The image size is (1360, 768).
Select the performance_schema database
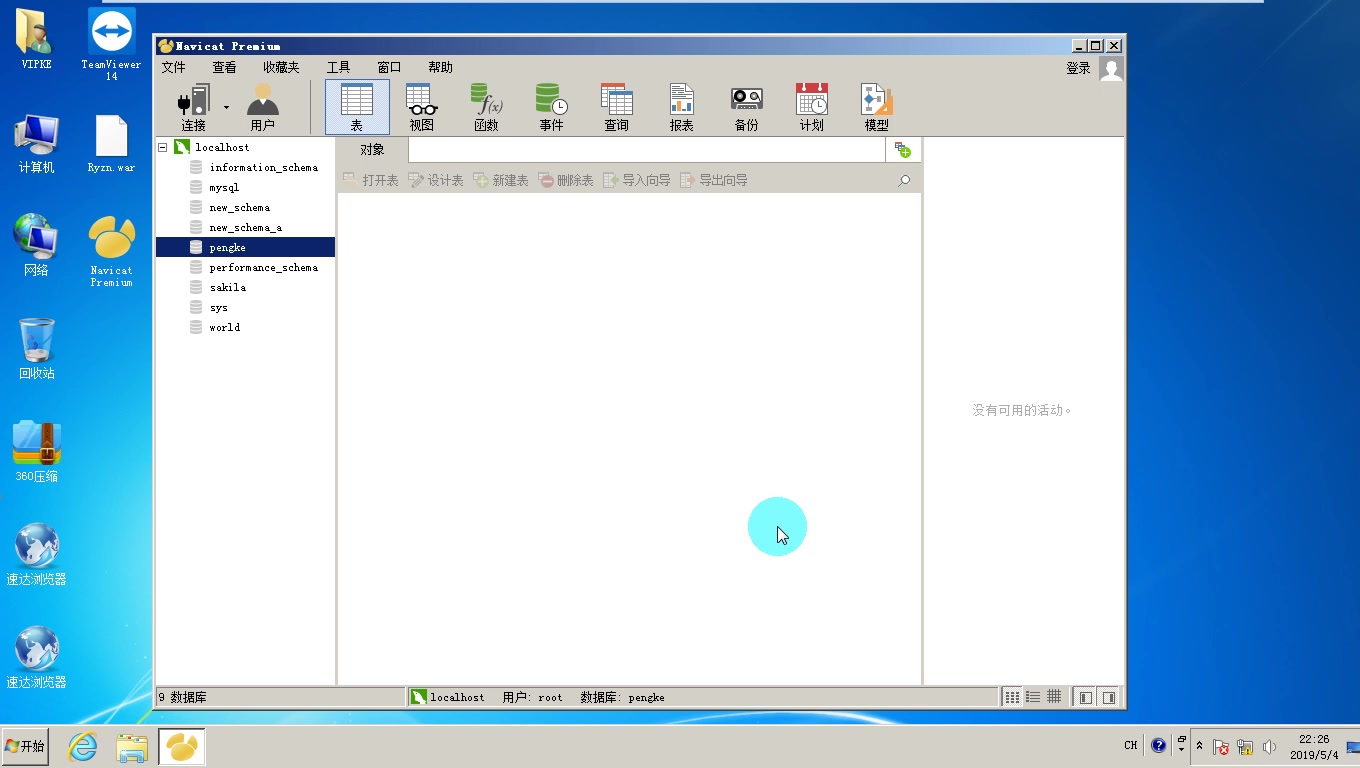(264, 267)
